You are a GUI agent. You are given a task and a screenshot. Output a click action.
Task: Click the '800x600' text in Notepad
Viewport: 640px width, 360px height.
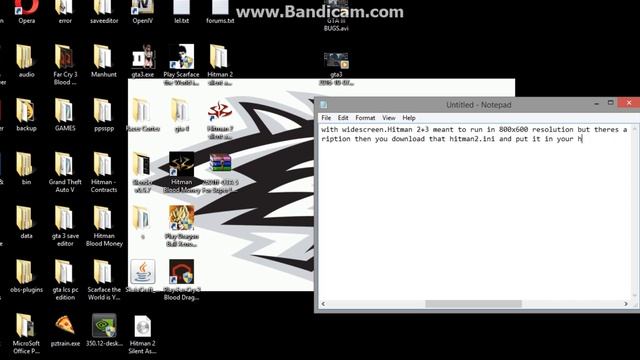513,129
